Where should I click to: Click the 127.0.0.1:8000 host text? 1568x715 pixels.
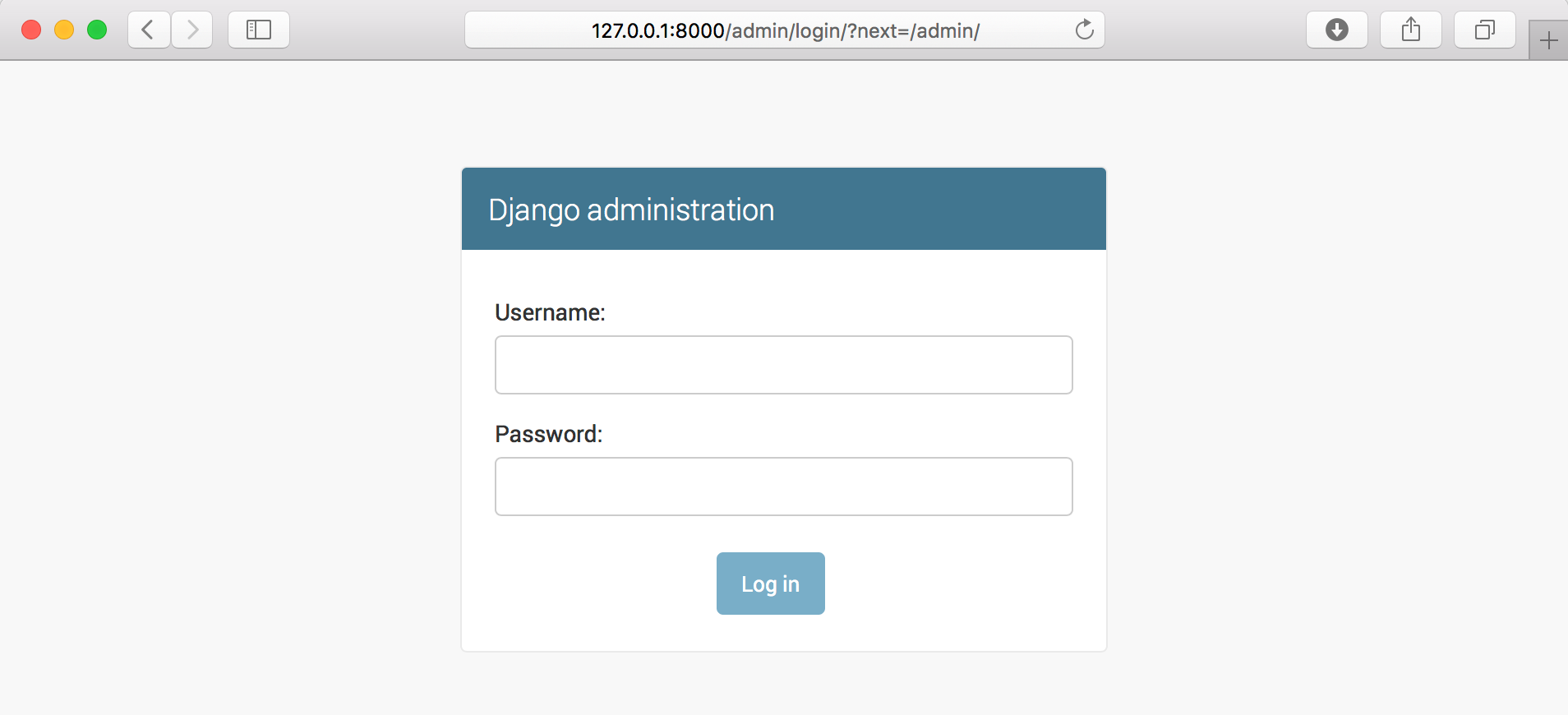pyautogui.click(x=658, y=31)
